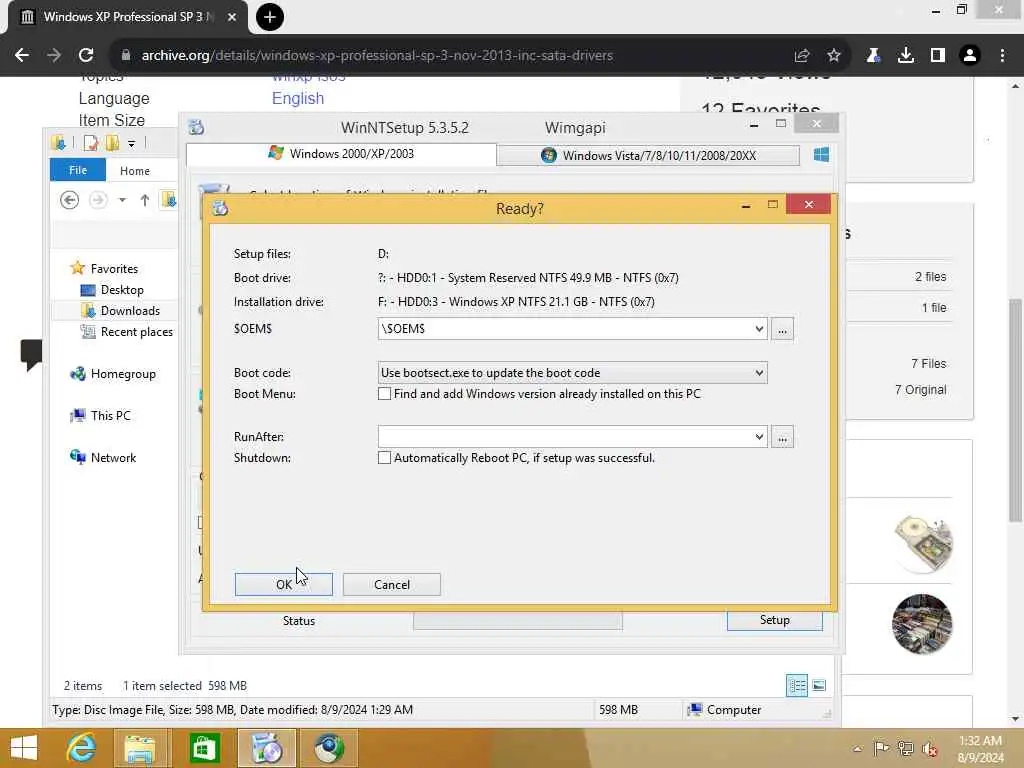The width and height of the screenshot is (1024, 768).
Task: Open browser labs flask icon
Action: (x=873, y=56)
